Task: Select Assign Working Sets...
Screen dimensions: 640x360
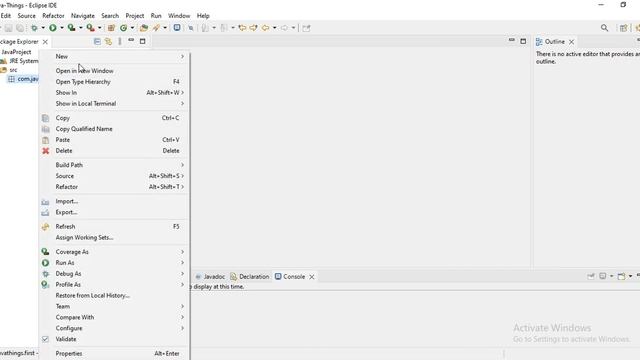Action: pyautogui.click(x=114, y=238)
